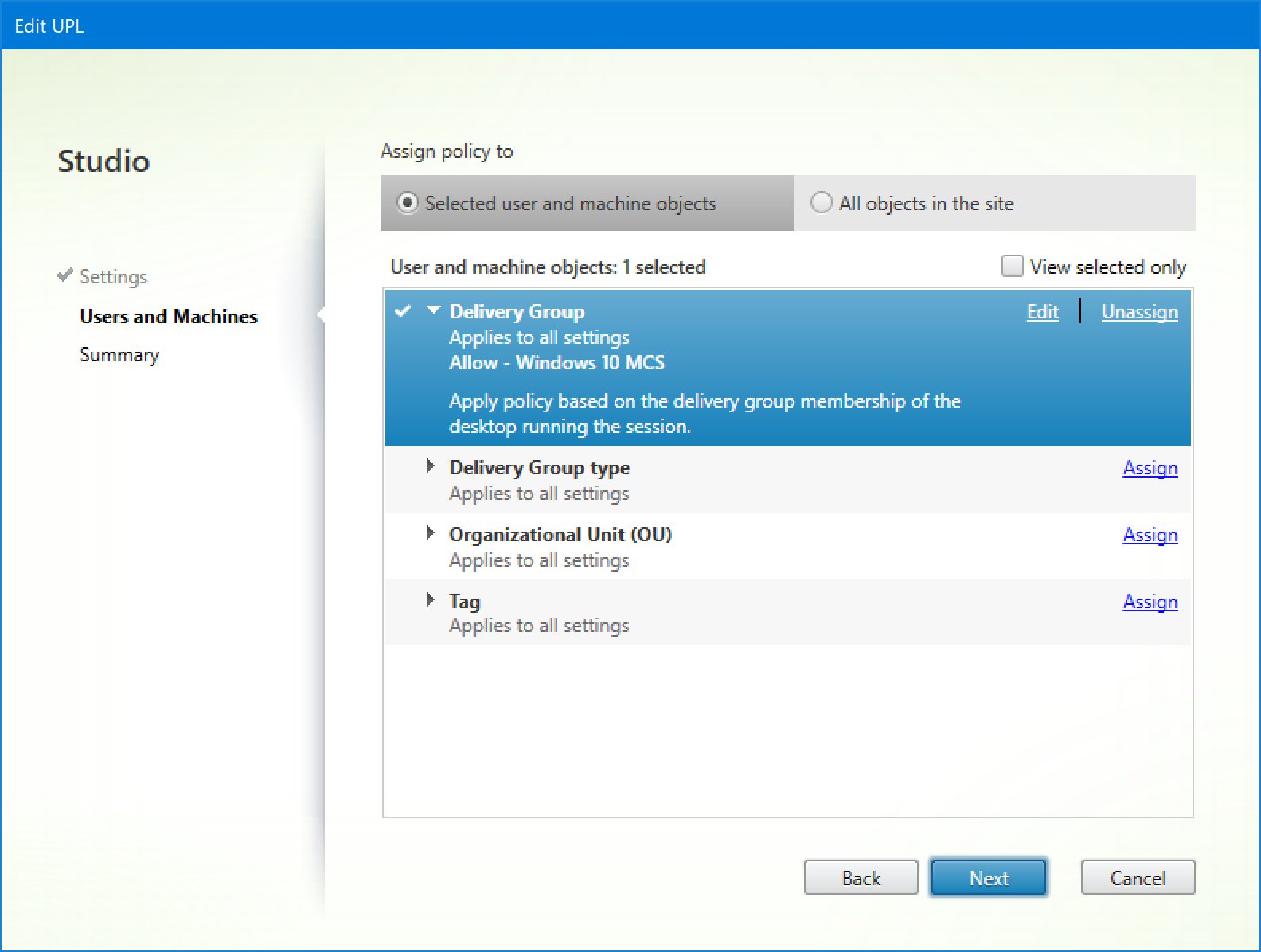Cancel the Edit UPL wizard
The image size is (1261, 952).
pos(1138,878)
